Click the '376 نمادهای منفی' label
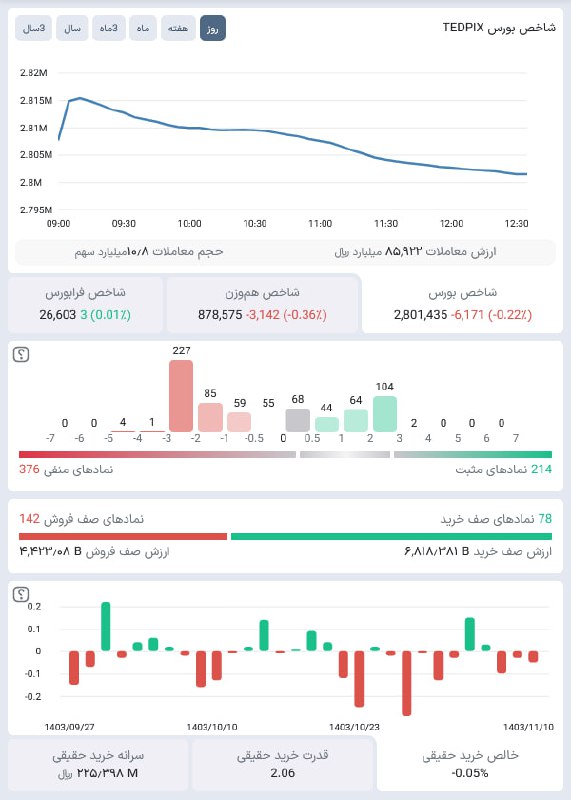Image resolution: width=571 pixels, height=800 pixels. [x=66, y=469]
